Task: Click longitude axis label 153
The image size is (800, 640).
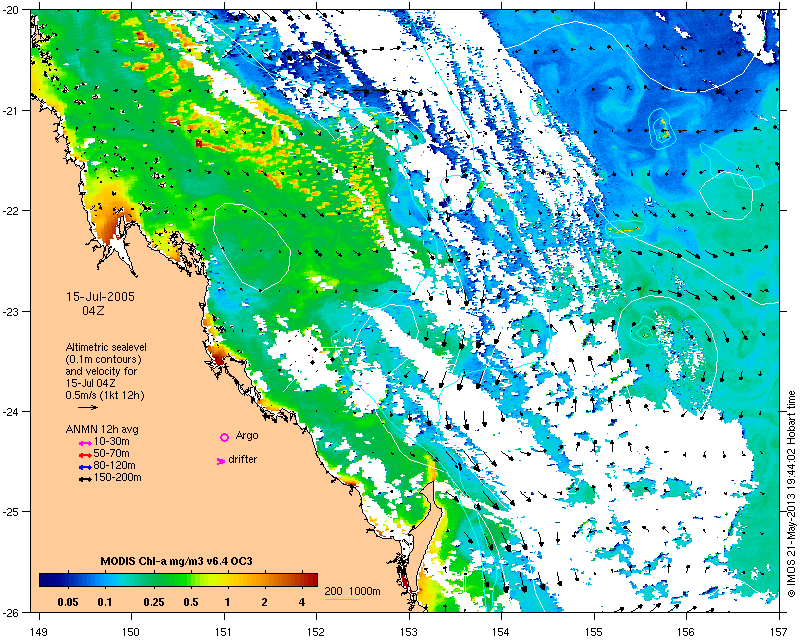Action: pos(409,632)
